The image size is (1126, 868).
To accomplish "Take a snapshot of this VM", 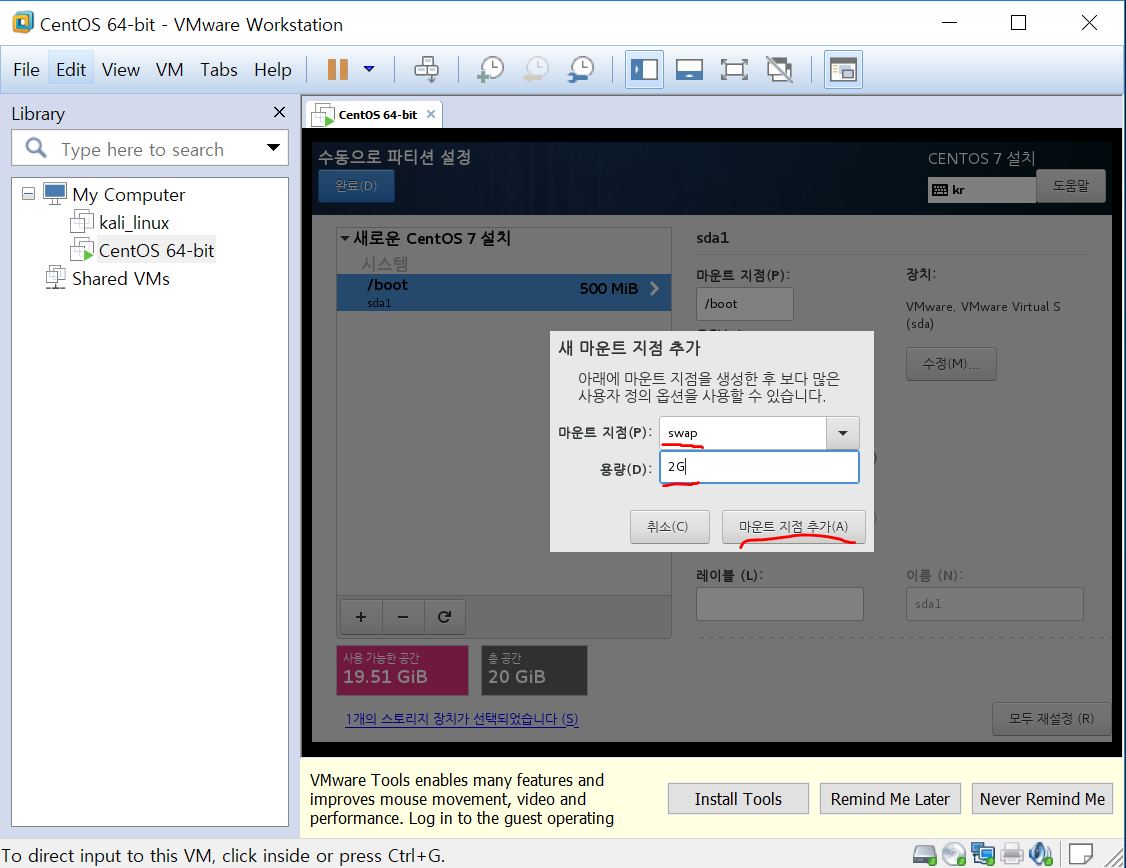I will [490, 70].
